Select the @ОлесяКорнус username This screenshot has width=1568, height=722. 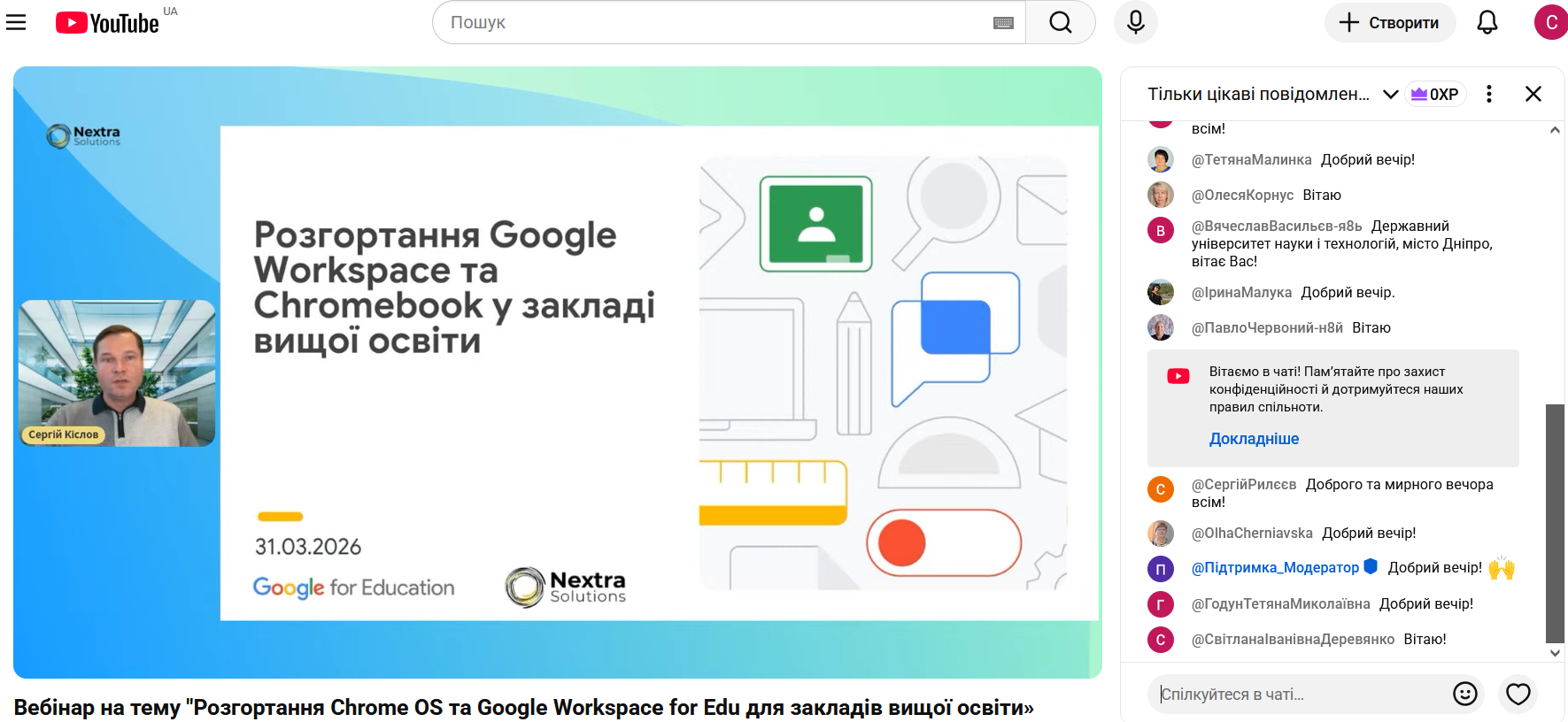[x=1243, y=196]
